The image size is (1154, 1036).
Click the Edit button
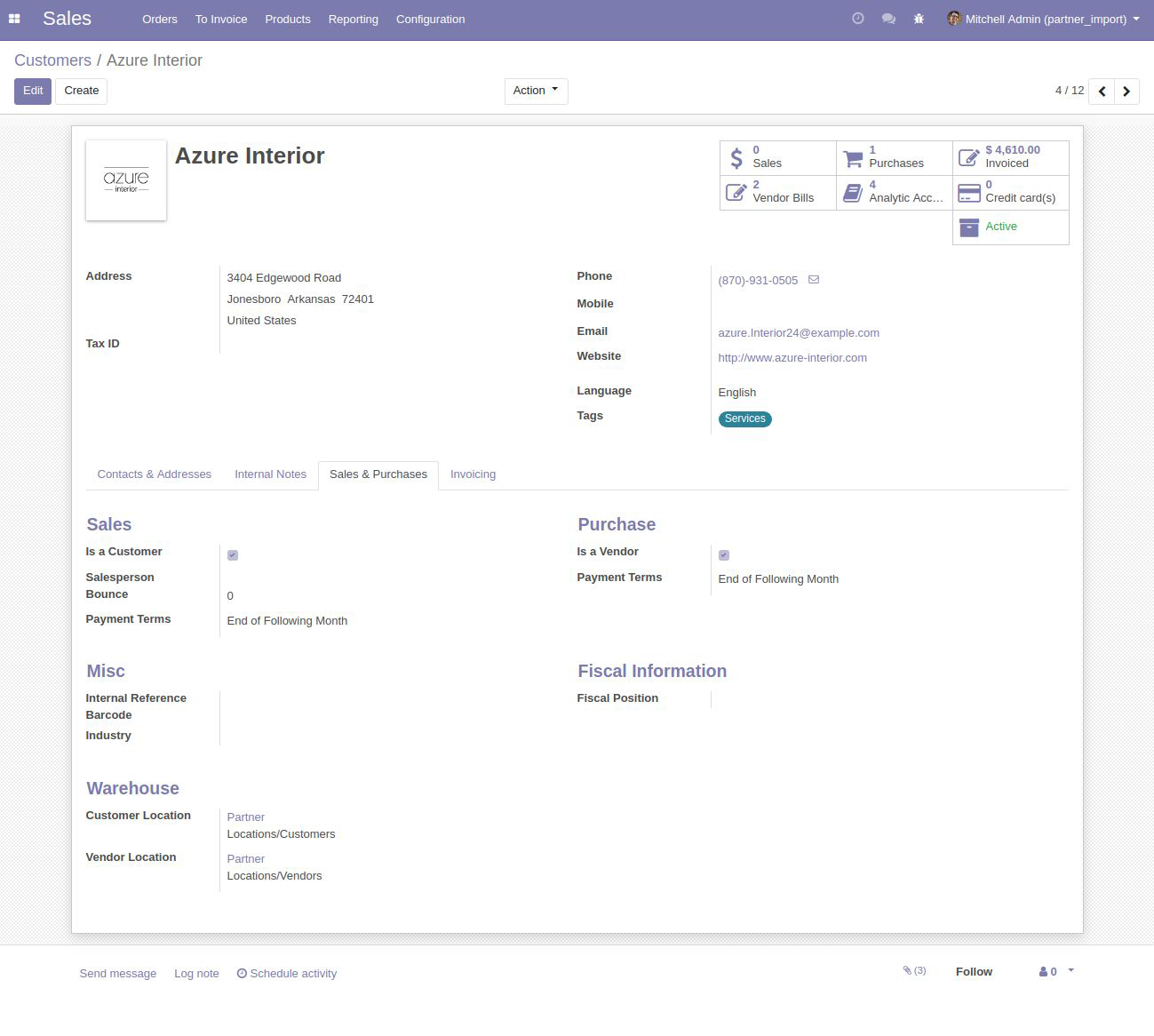click(x=33, y=91)
